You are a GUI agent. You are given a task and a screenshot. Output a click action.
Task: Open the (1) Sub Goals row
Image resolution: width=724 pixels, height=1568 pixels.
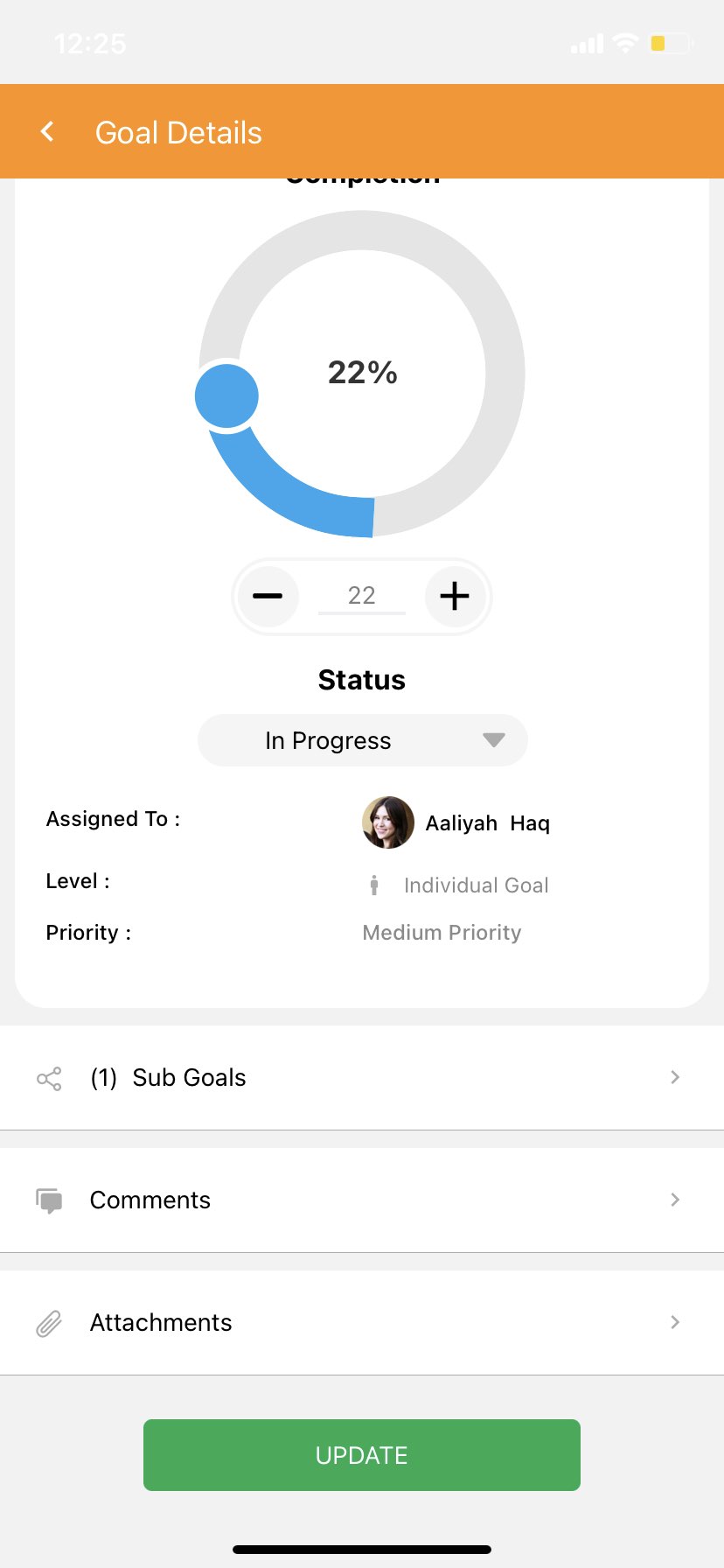[x=362, y=1078]
